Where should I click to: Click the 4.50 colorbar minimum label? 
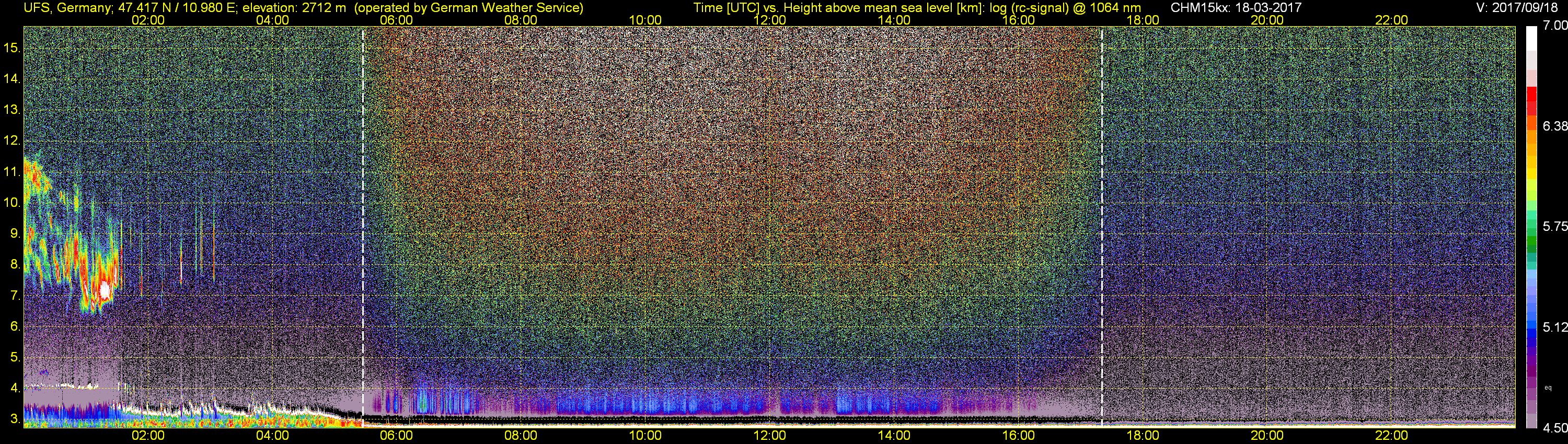pyautogui.click(x=1554, y=428)
